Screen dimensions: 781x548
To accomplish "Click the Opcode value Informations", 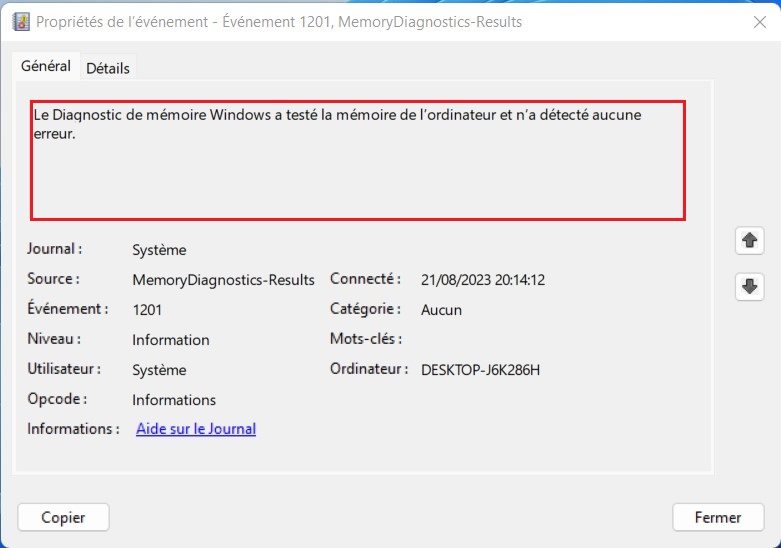I will (x=174, y=400).
